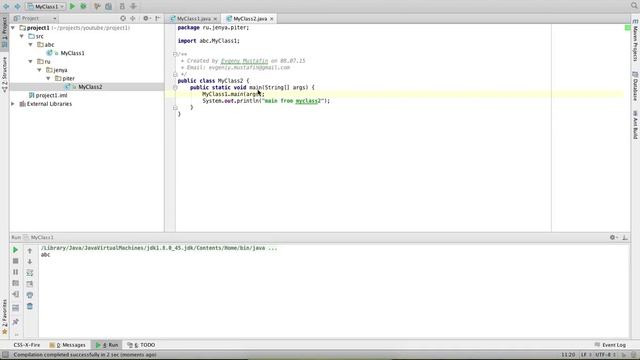Fold the main method in gutter

[x=175, y=87]
